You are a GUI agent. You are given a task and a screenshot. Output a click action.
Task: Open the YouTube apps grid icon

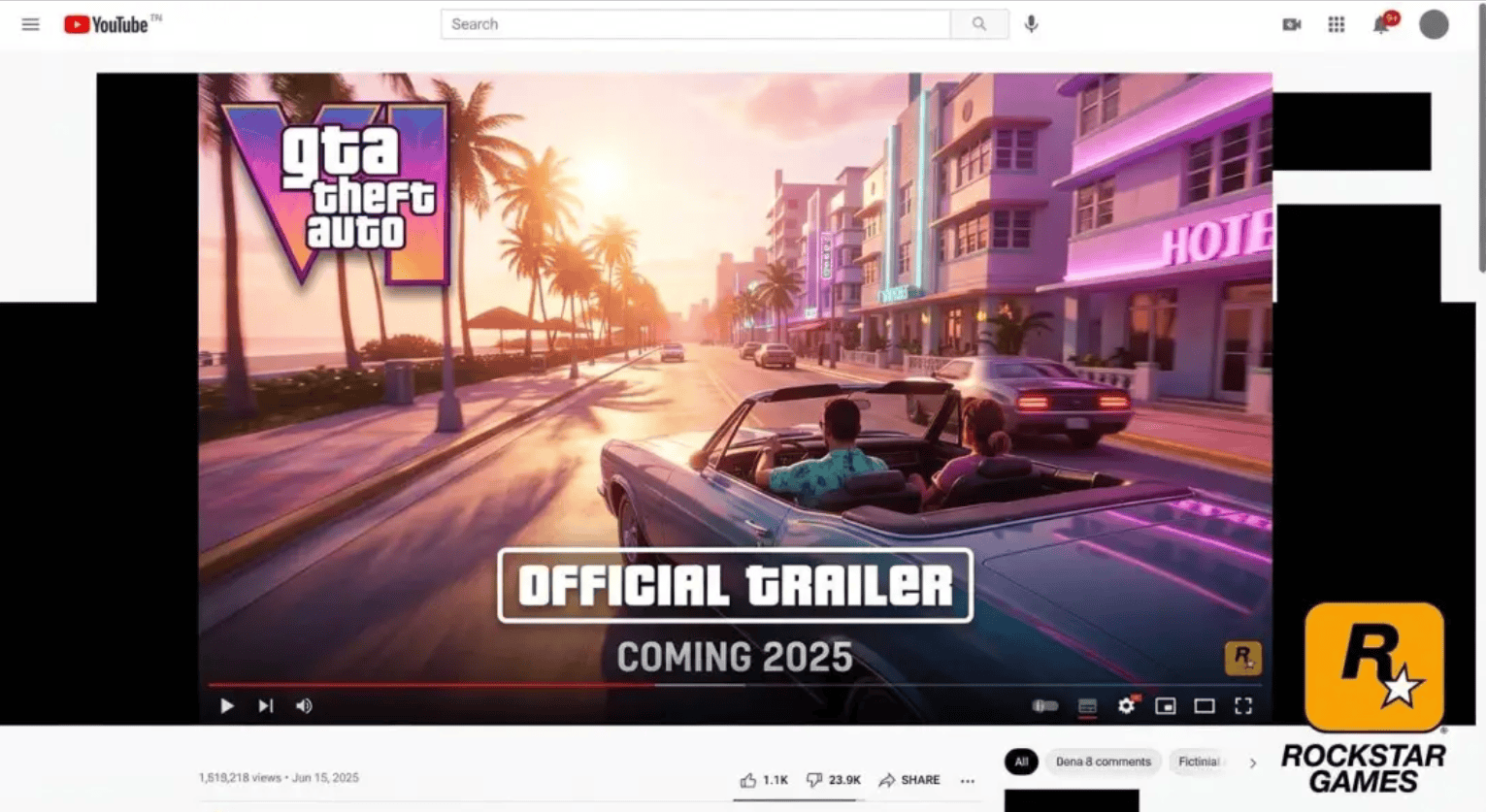1337,23
